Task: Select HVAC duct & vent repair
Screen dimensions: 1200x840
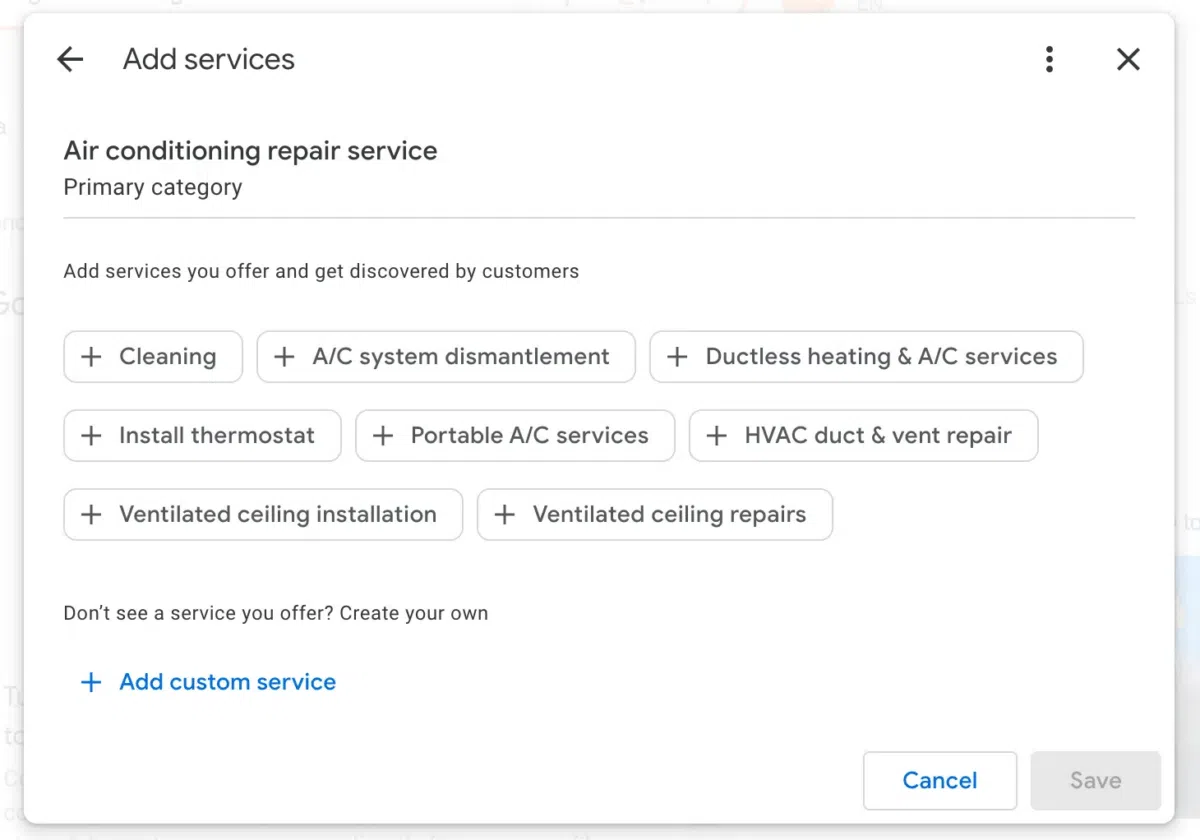Action: [x=863, y=435]
